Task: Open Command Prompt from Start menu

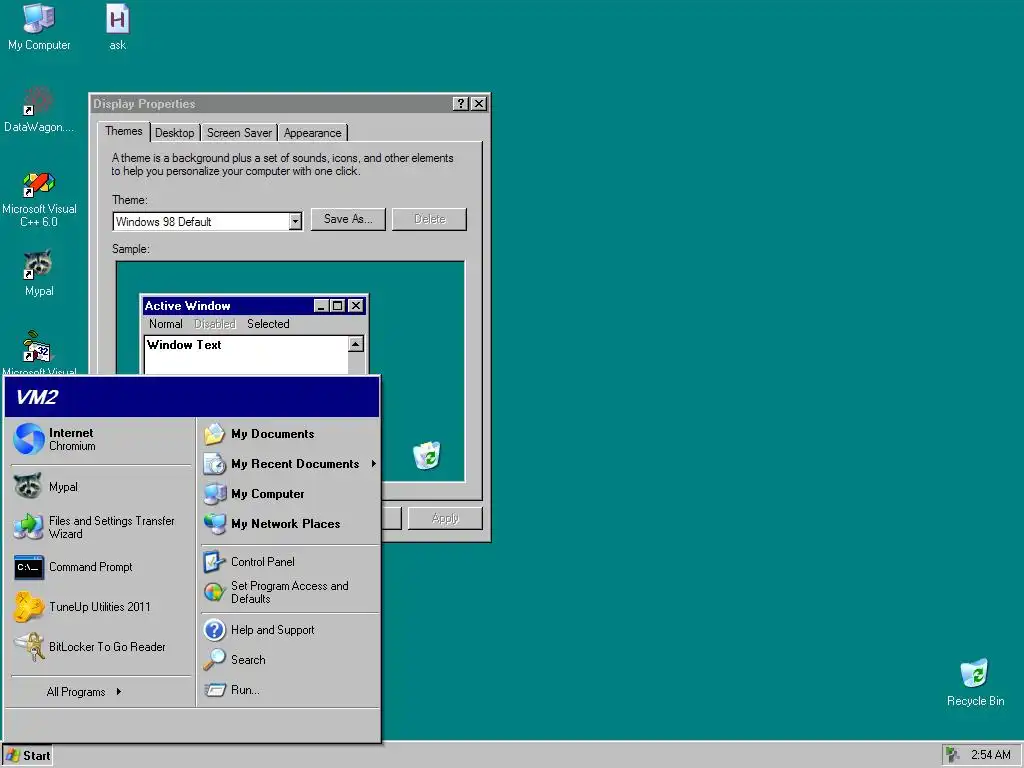Action: click(x=101, y=567)
